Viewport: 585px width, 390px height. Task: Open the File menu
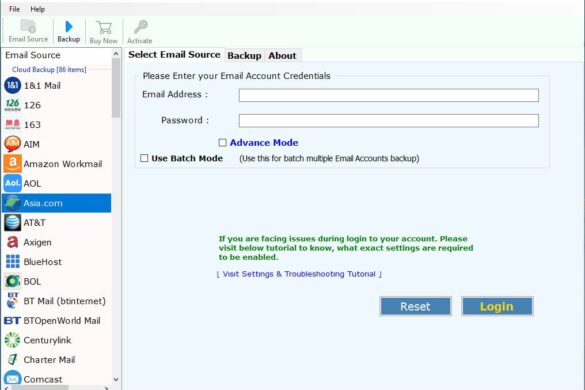(14, 9)
